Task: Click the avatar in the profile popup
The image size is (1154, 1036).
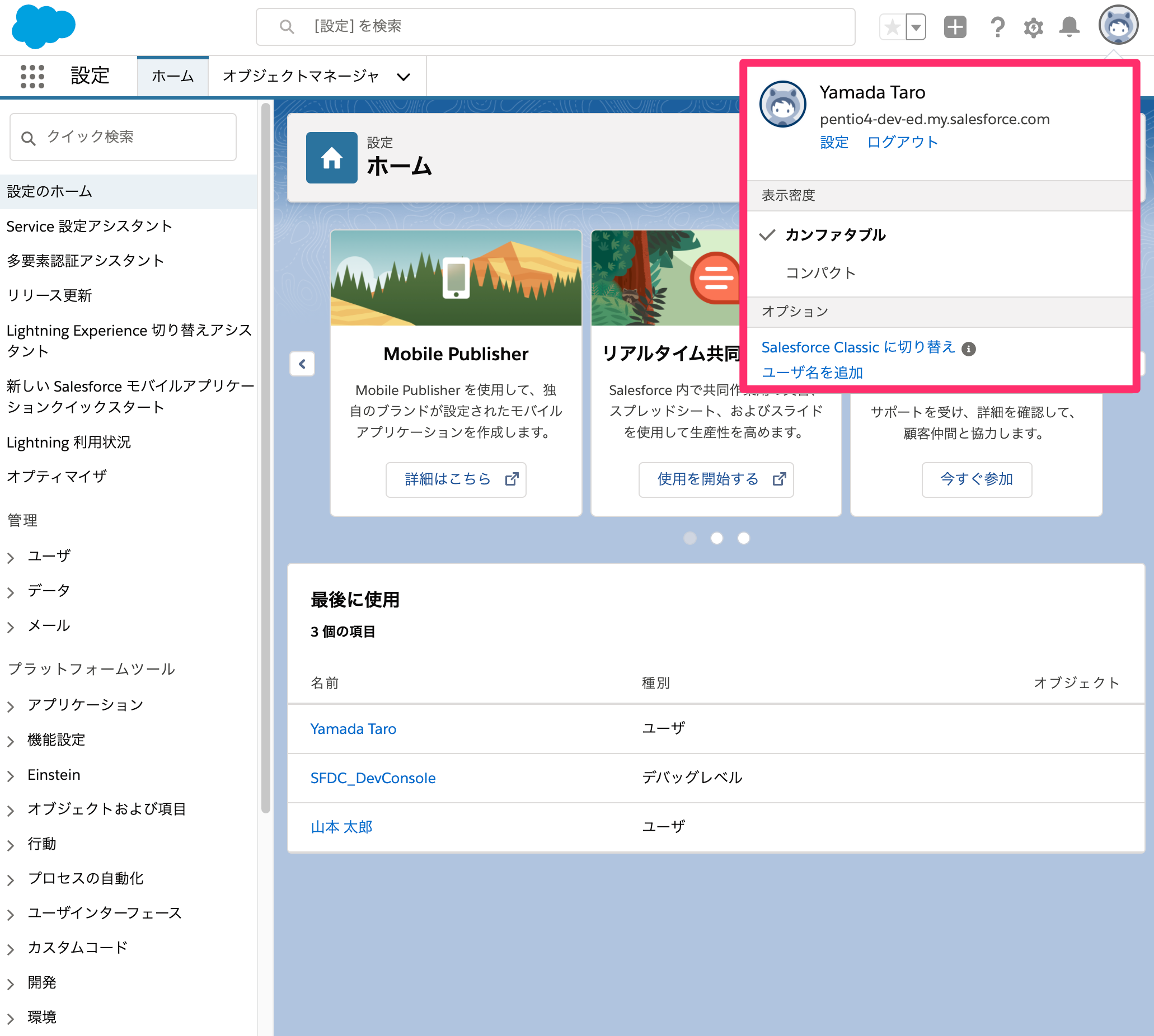Action: (782, 104)
